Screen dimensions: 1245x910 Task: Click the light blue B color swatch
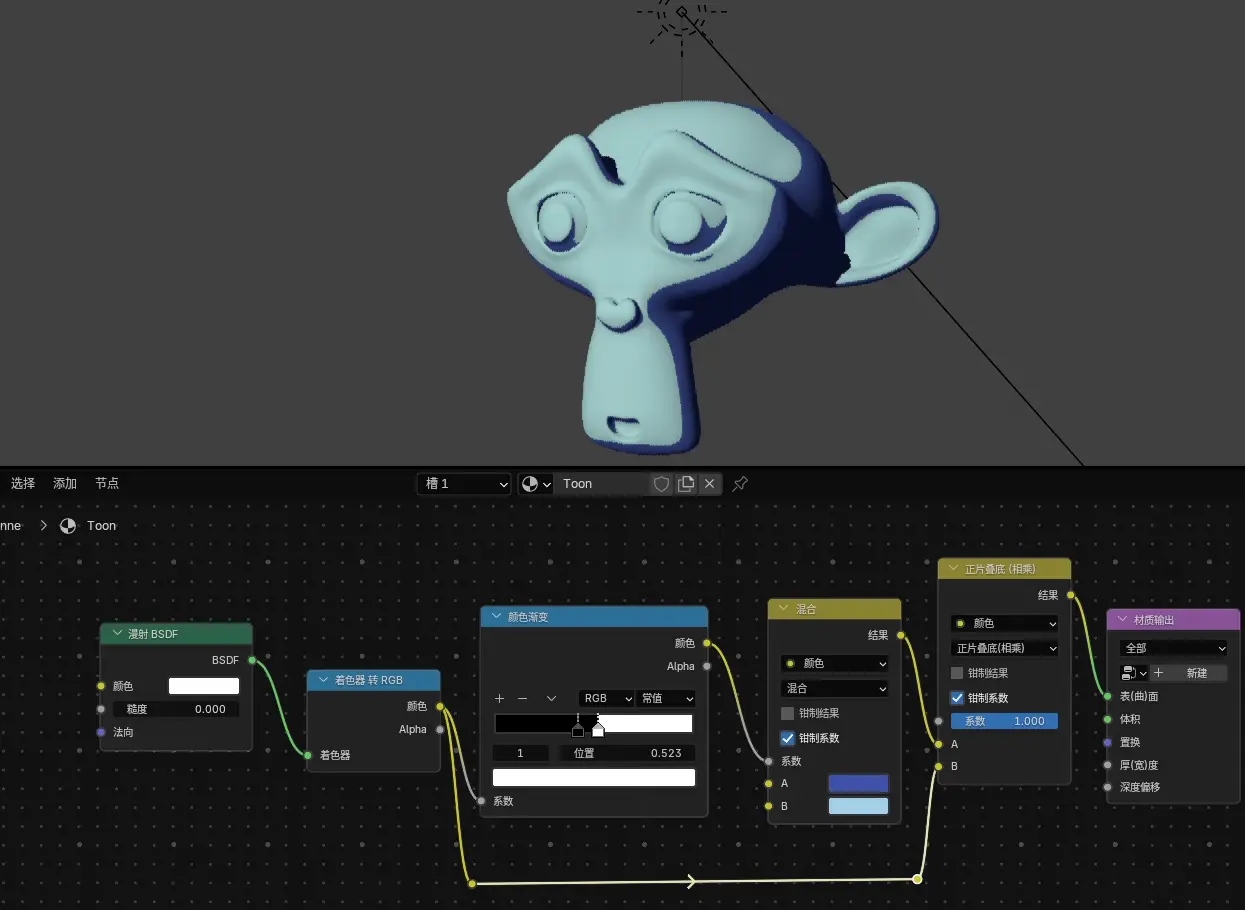point(858,806)
